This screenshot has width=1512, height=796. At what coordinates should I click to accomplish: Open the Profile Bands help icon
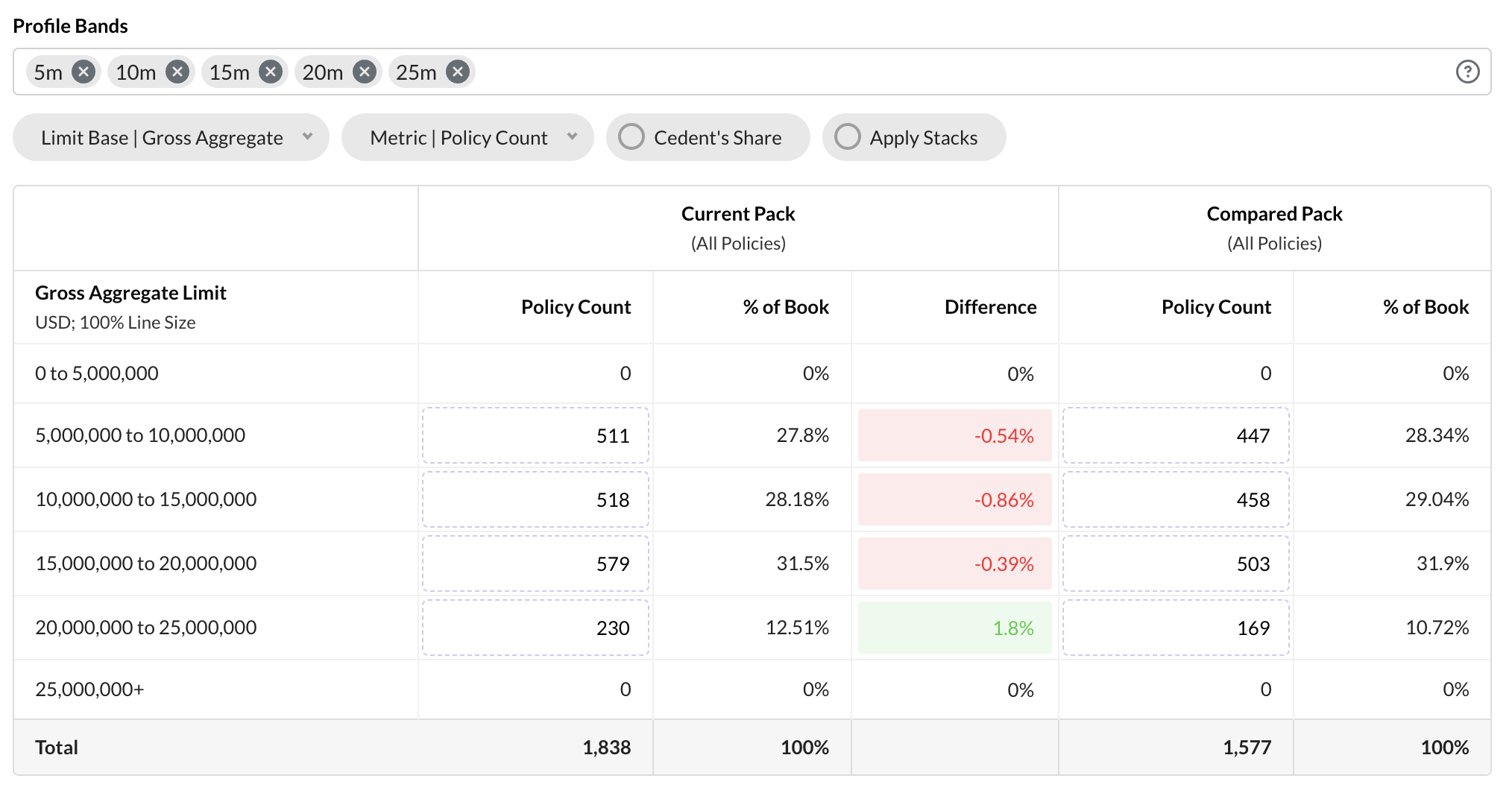pyautogui.click(x=1466, y=71)
